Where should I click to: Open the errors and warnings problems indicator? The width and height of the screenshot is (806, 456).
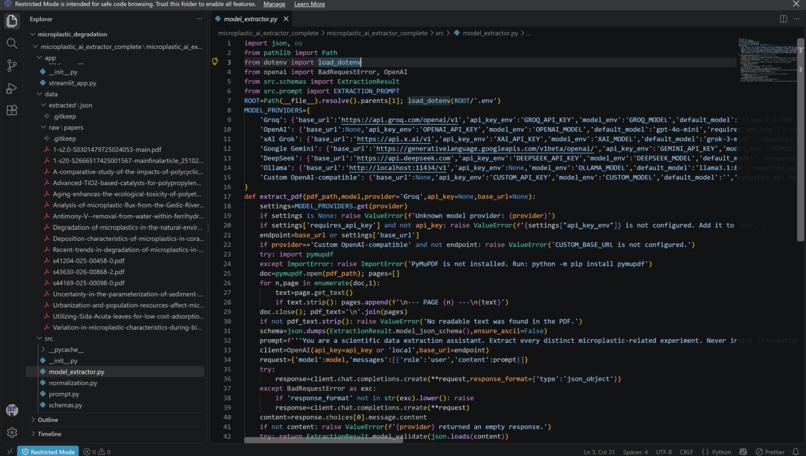point(97,451)
